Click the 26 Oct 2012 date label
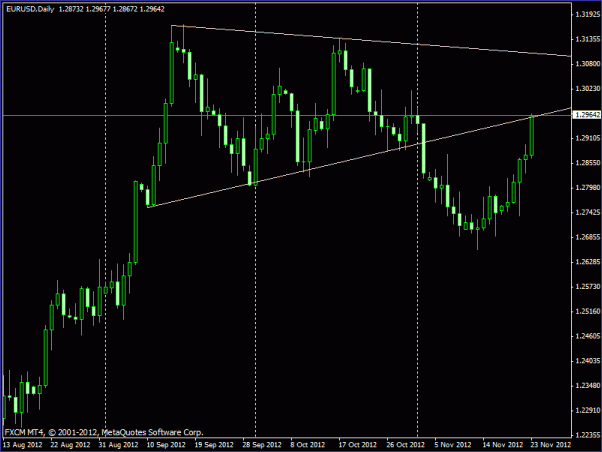Screen dimensions: 602x452 coord(405,445)
